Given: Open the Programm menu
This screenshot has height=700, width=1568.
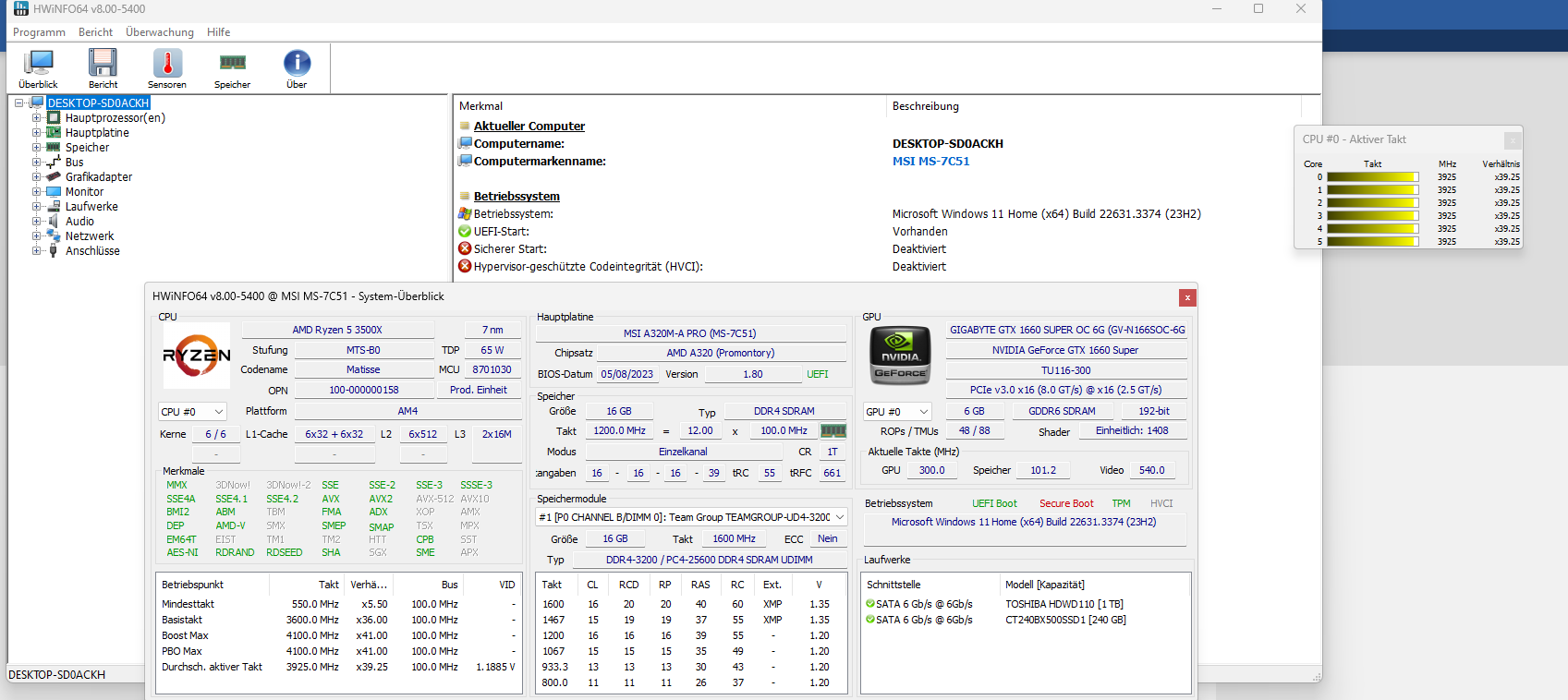Looking at the screenshot, I should 39,32.
